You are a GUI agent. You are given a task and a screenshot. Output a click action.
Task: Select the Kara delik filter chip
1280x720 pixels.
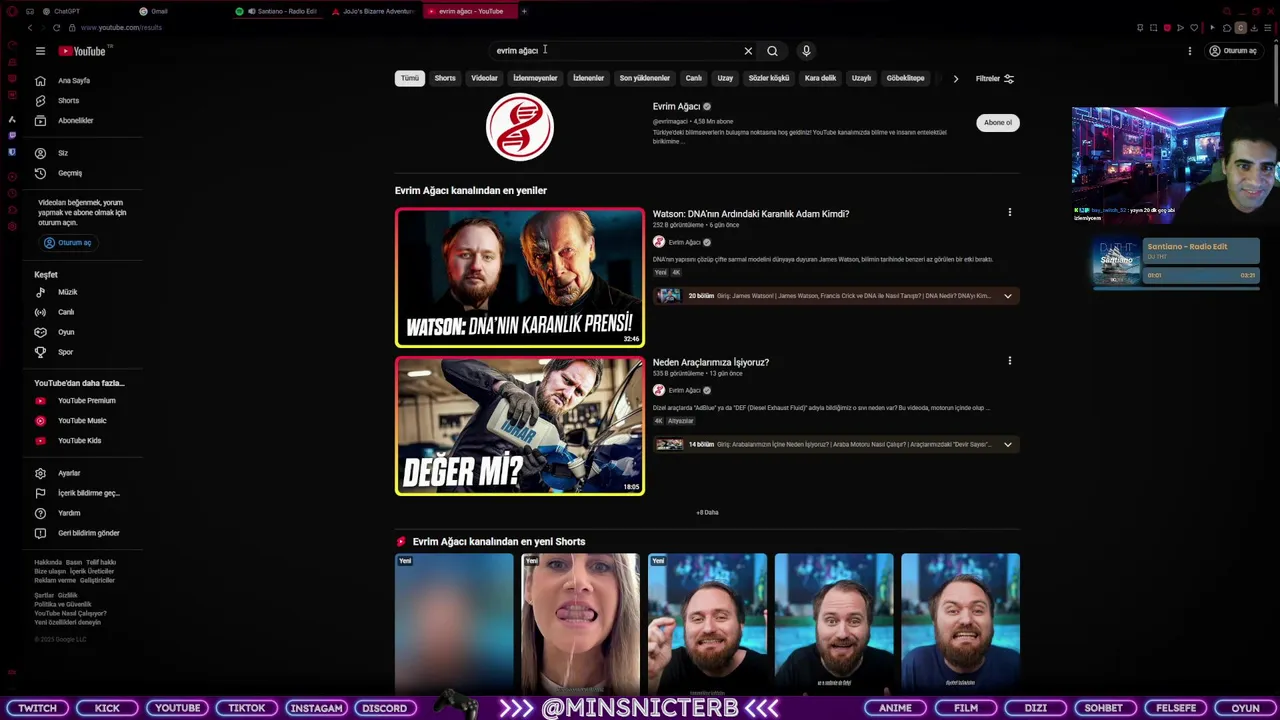(820, 78)
